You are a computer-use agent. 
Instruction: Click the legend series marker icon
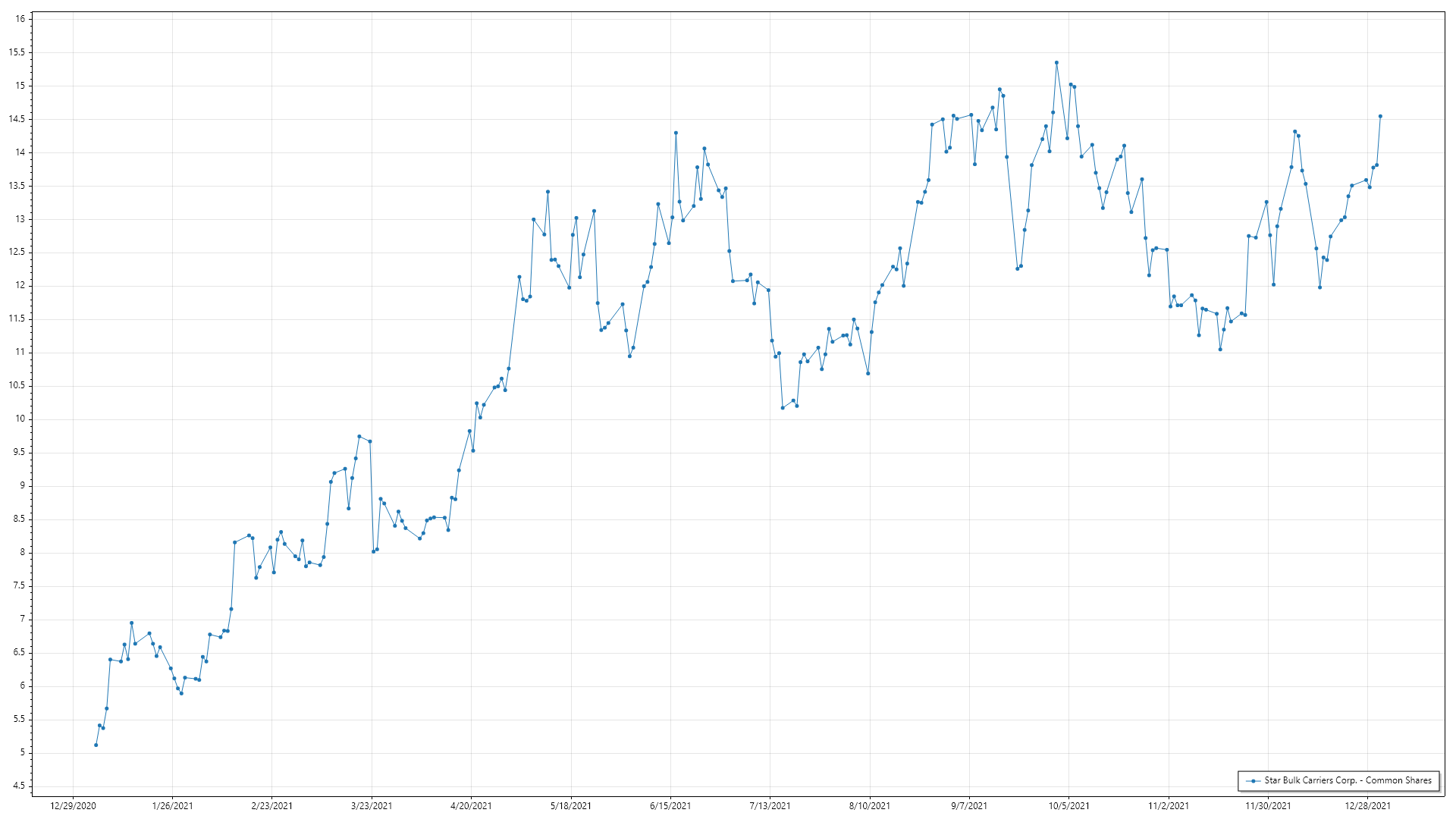point(1254,781)
